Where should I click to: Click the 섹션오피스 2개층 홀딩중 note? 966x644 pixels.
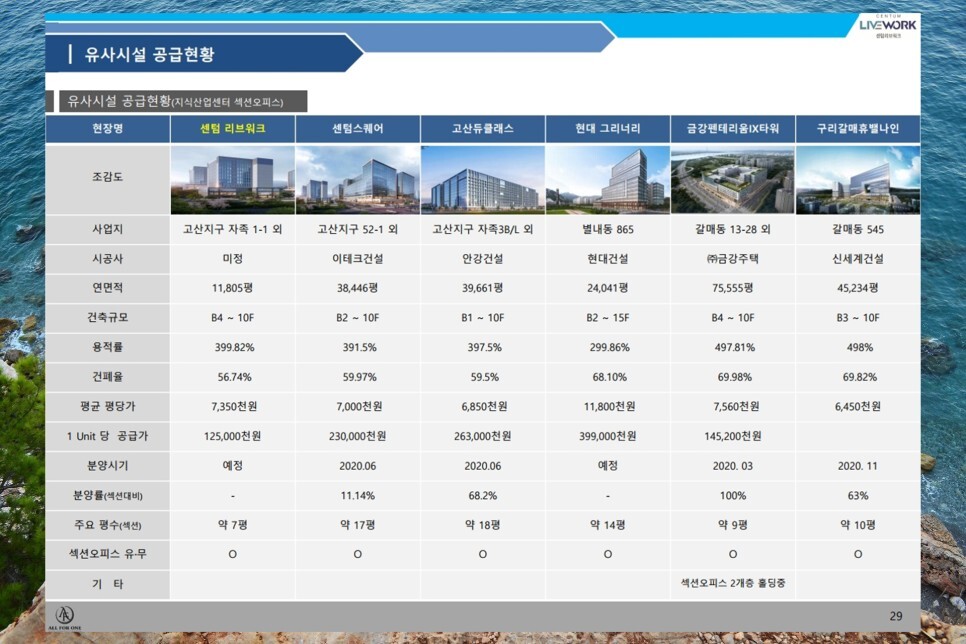[733, 583]
